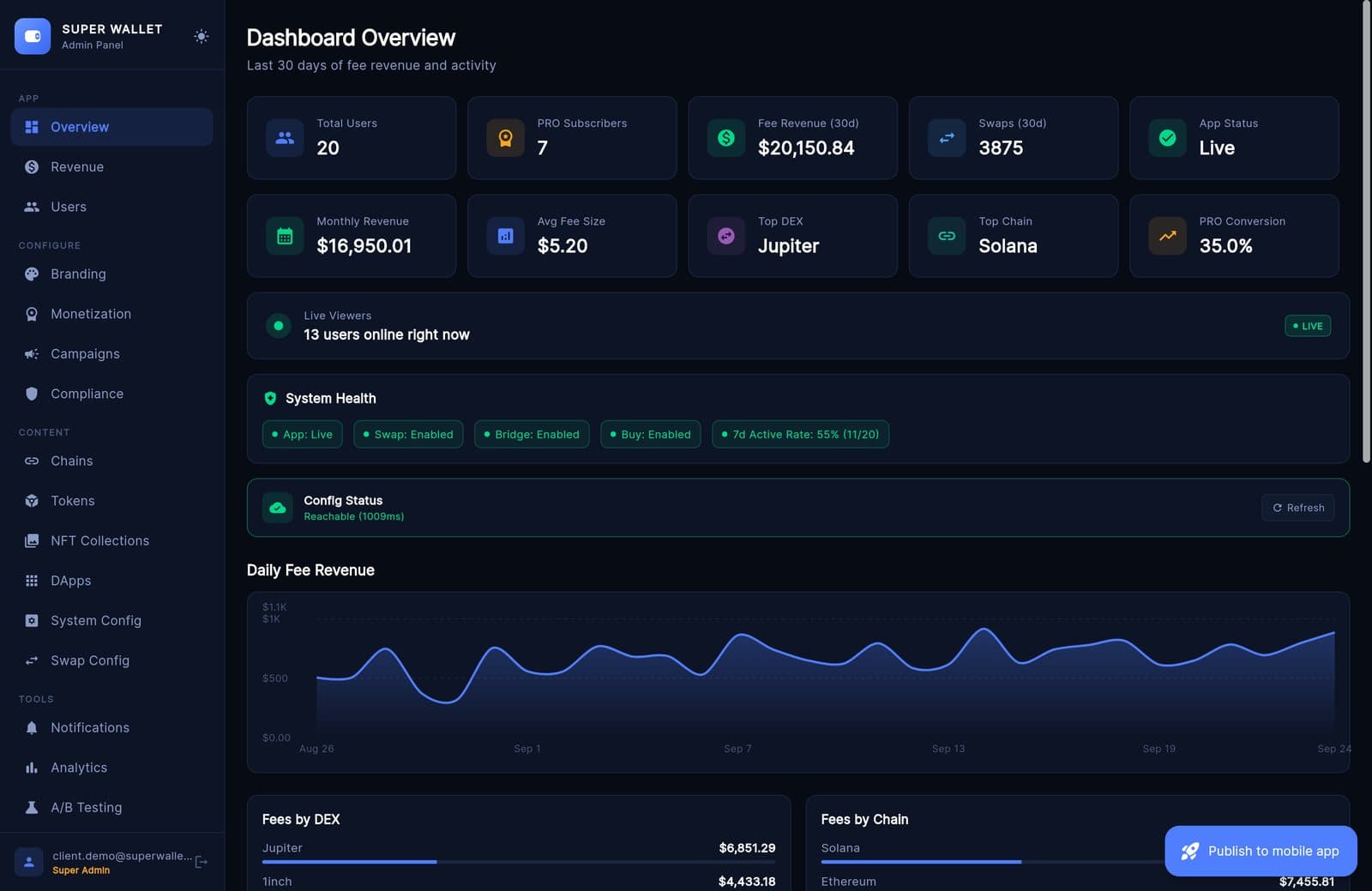Click the DApps grid icon
1372x891 pixels.
point(32,581)
